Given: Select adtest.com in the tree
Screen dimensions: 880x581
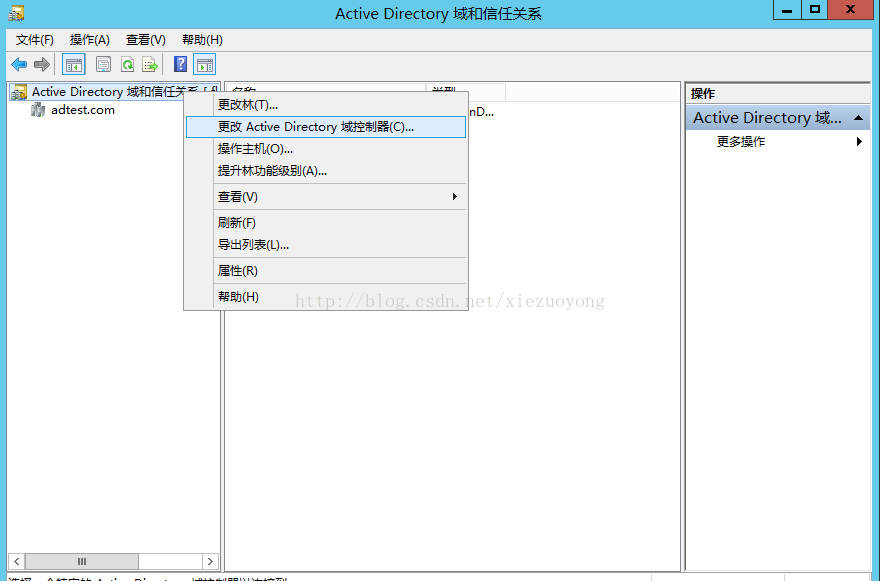Looking at the screenshot, I should (x=83, y=110).
